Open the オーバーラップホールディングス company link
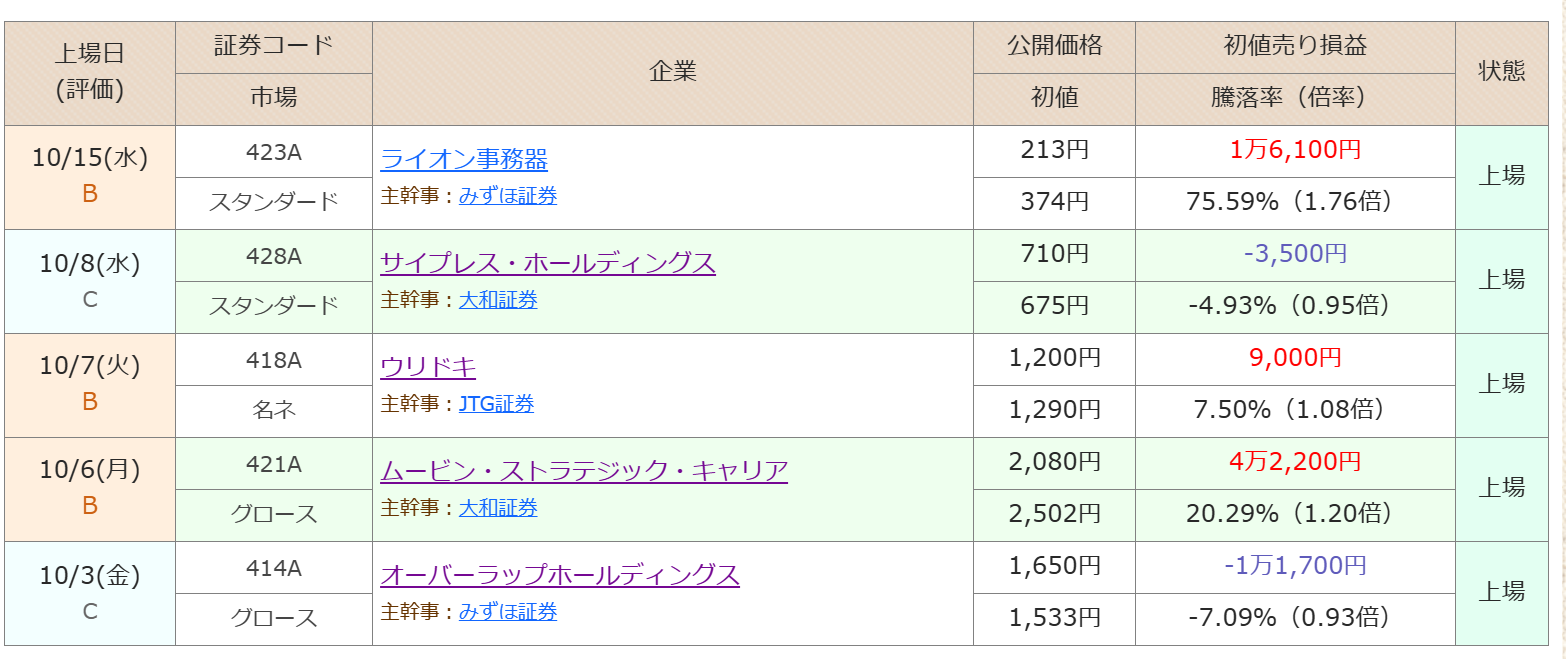 560,575
